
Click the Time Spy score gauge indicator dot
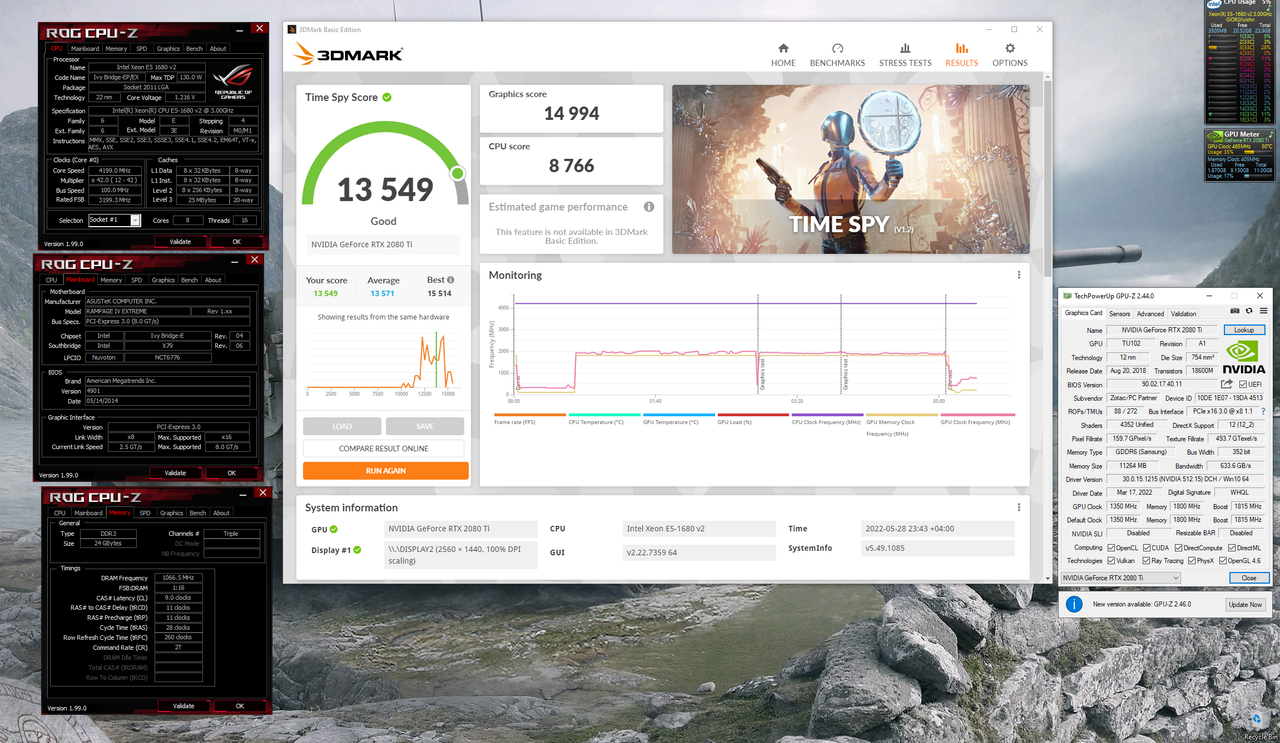[458, 173]
